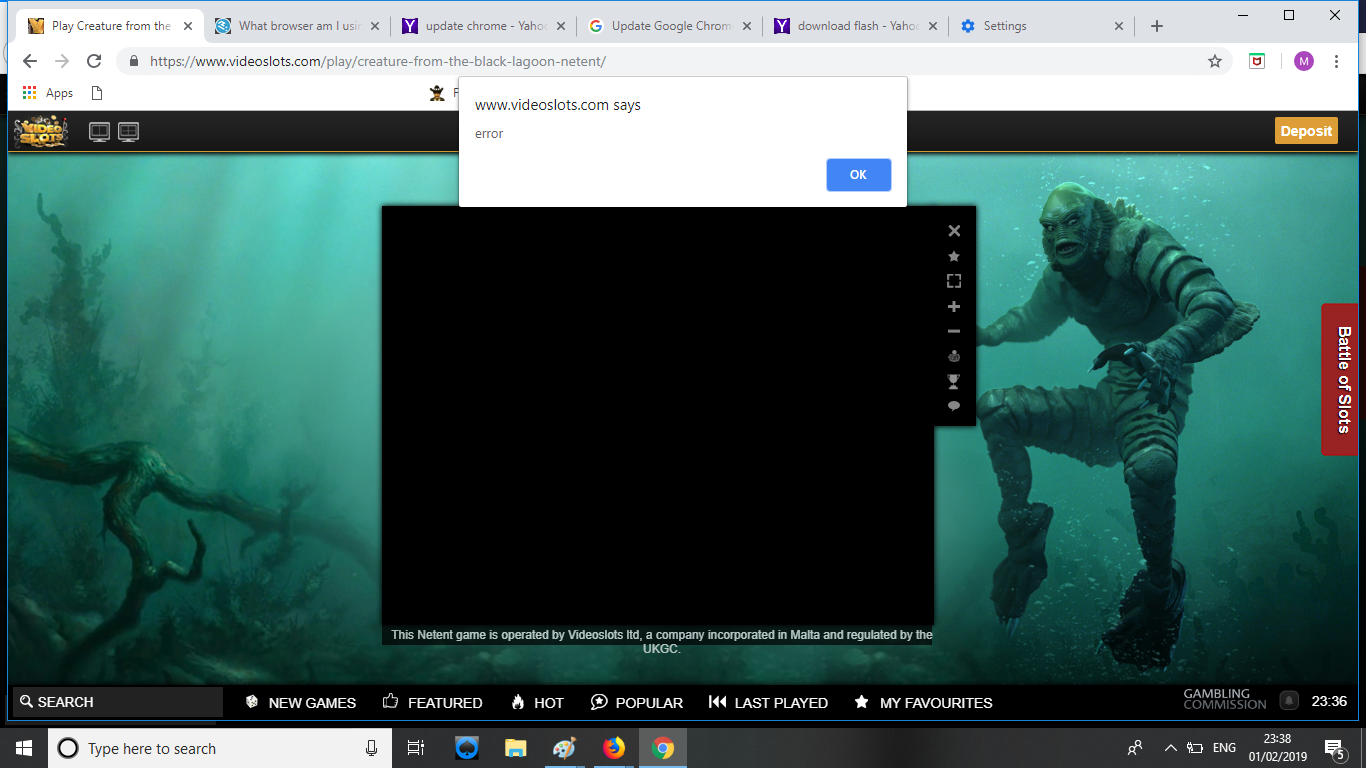The width and height of the screenshot is (1366, 768).
Task: Open MY FAVOURITES list
Action: point(923,702)
